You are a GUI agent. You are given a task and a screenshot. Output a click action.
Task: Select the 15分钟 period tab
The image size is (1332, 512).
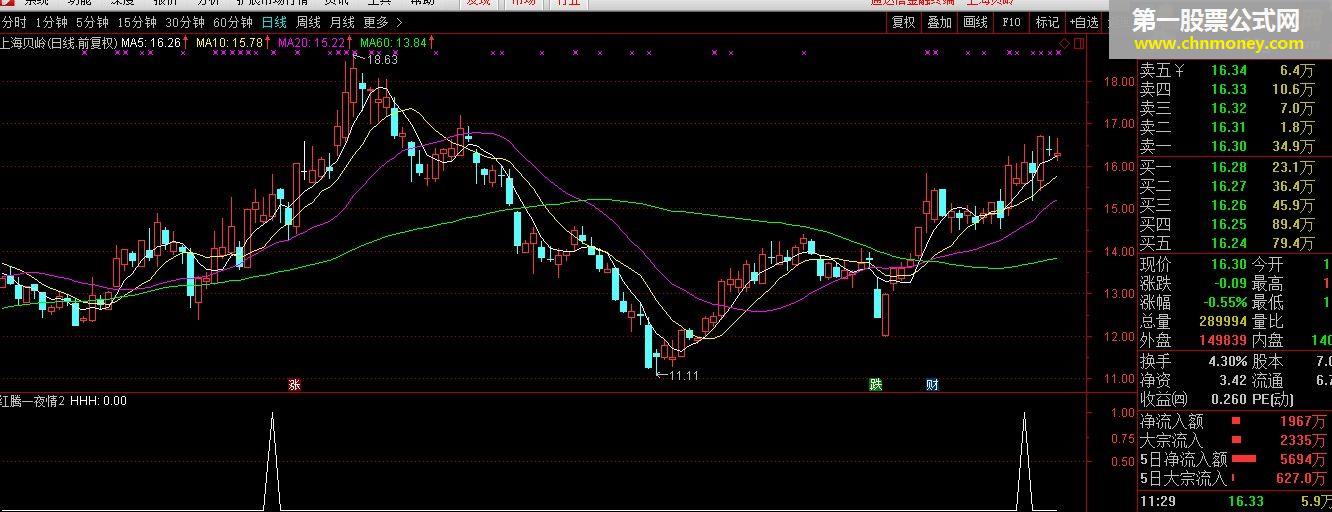pyautogui.click(x=136, y=21)
